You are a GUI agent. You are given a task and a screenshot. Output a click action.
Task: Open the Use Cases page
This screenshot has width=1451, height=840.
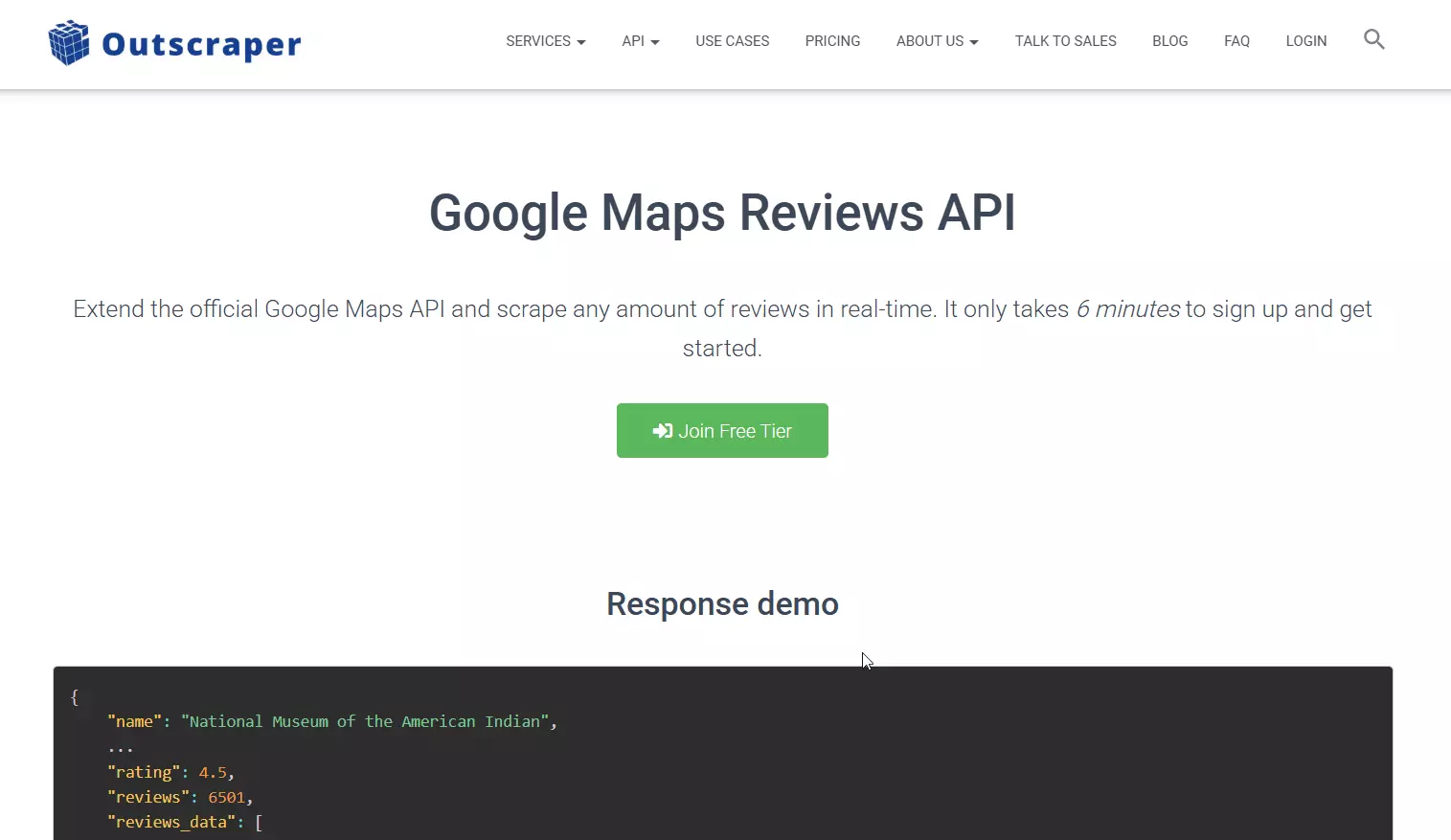[x=732, y=41]
